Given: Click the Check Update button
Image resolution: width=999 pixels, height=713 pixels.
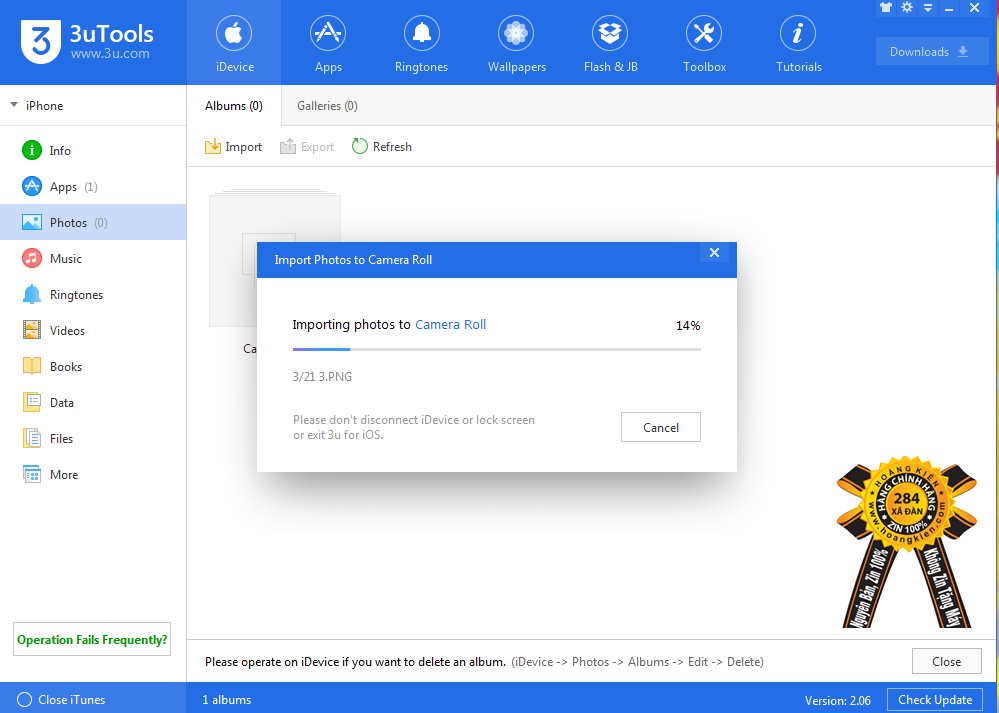Looking at the screenshot, I should tap(935, 700).
